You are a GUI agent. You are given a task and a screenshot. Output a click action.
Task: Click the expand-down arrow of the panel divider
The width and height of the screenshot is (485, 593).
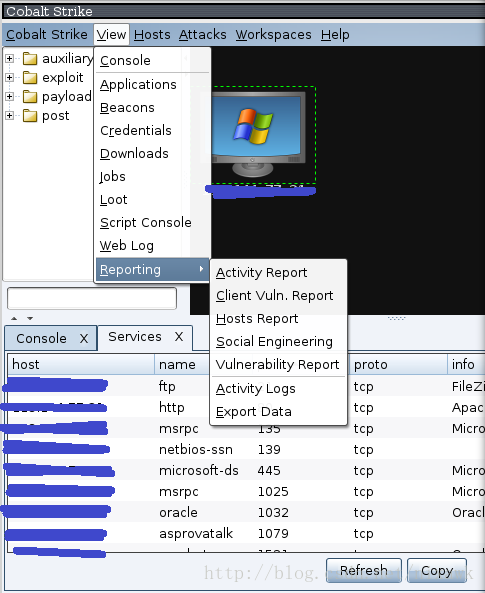30,319
